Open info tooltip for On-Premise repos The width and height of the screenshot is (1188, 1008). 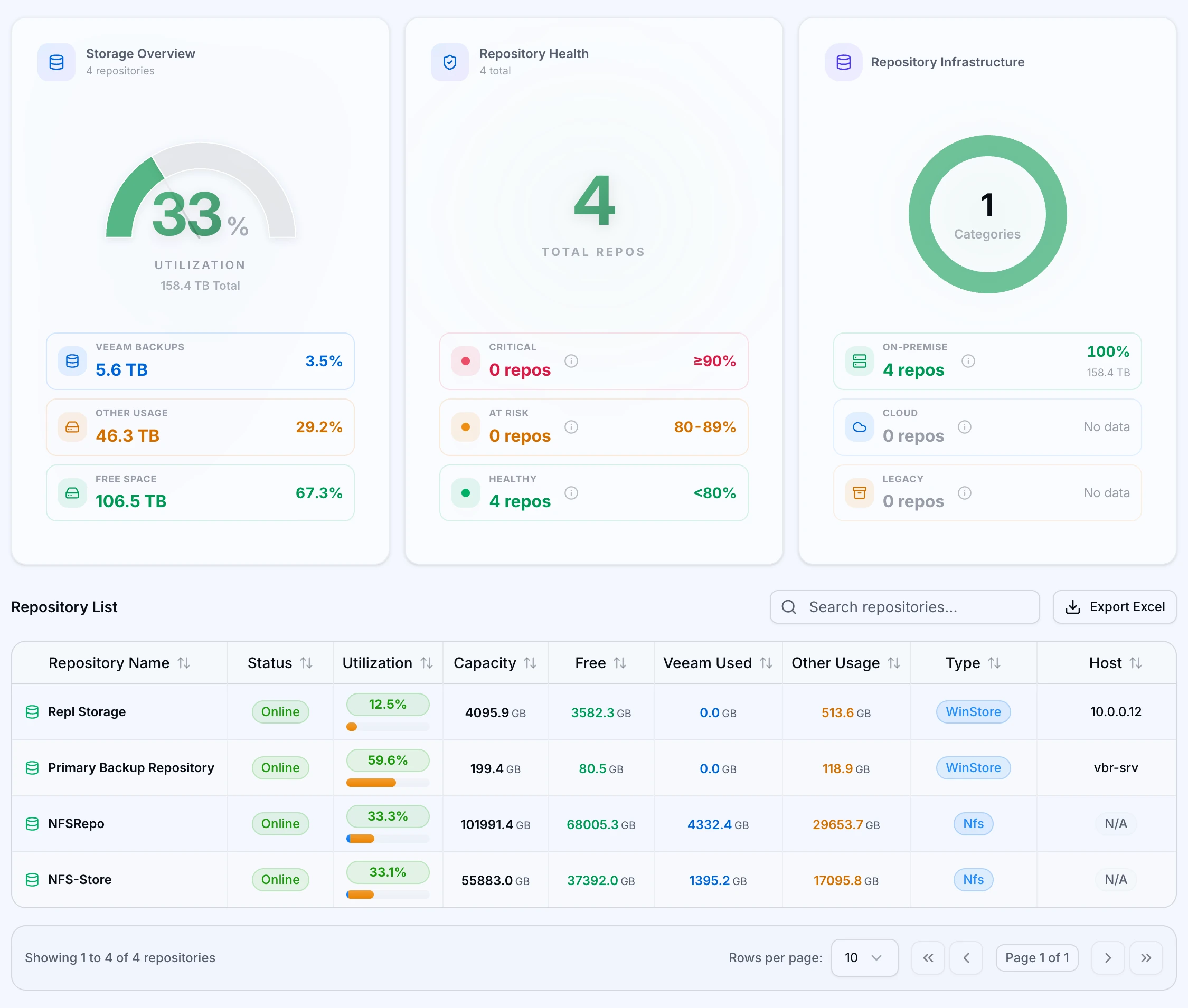click(968, 361)
